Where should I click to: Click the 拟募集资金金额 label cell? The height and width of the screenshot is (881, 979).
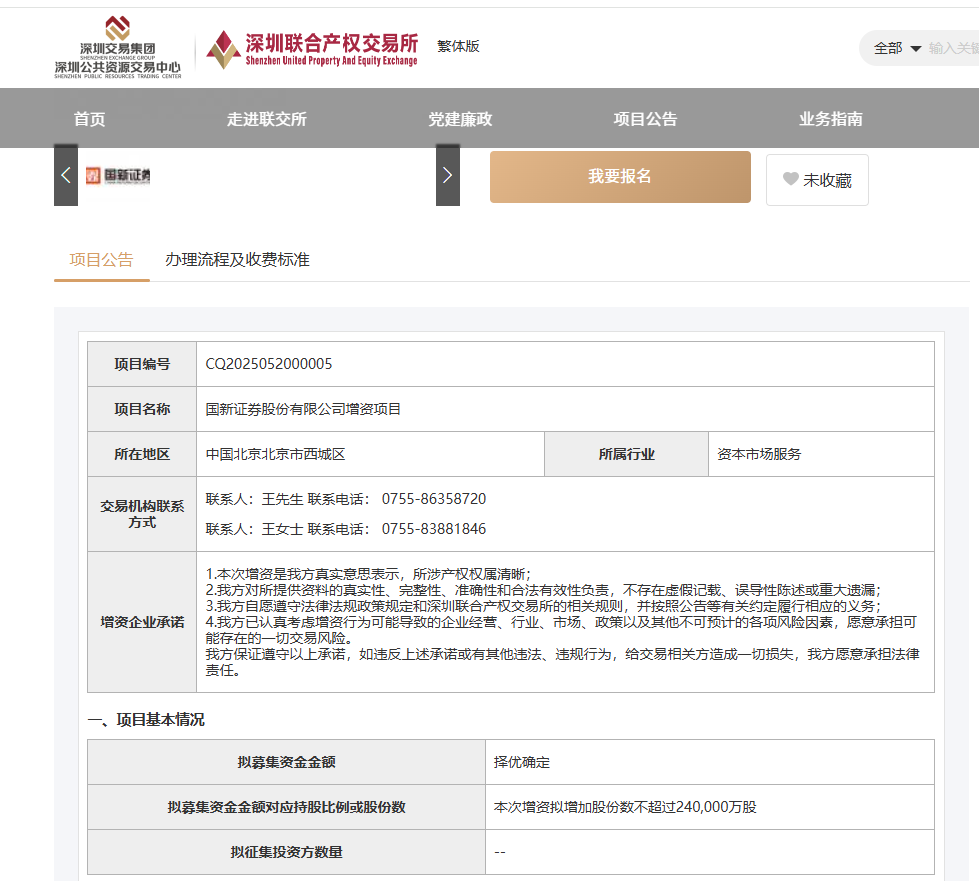pyautogui.click(x=287, y=762)
